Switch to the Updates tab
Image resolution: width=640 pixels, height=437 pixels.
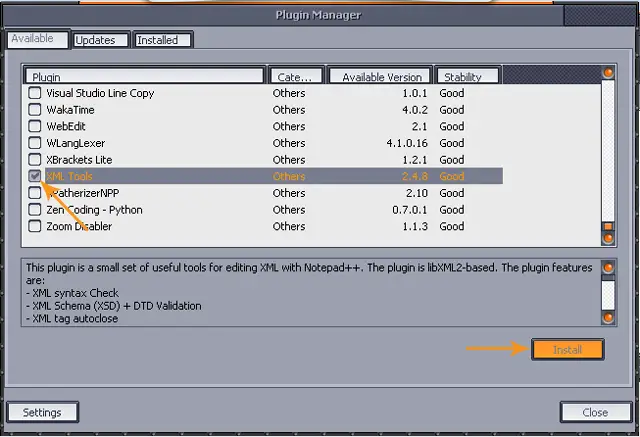[101, 40]
